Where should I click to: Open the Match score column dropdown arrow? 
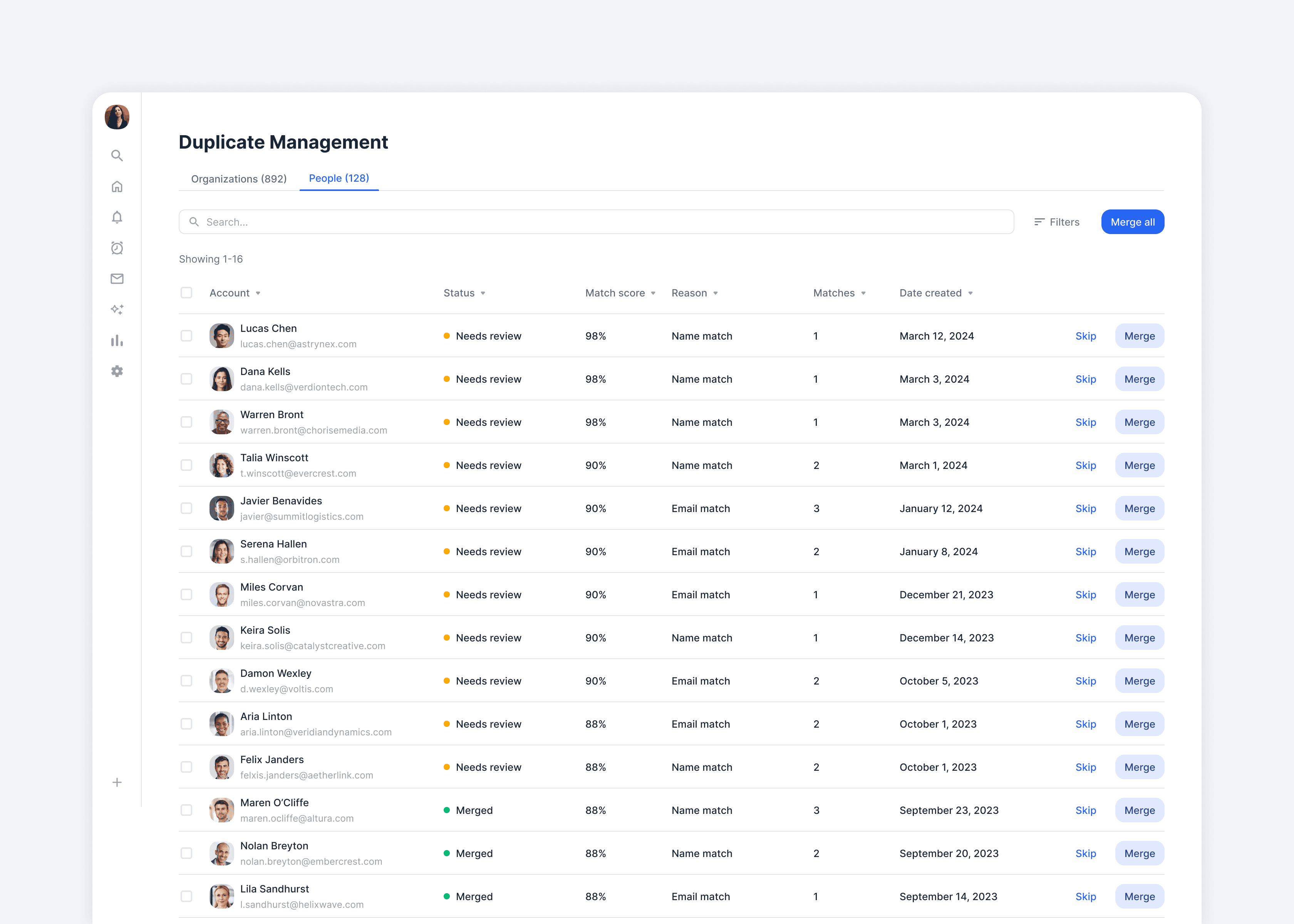coord(653,293)
